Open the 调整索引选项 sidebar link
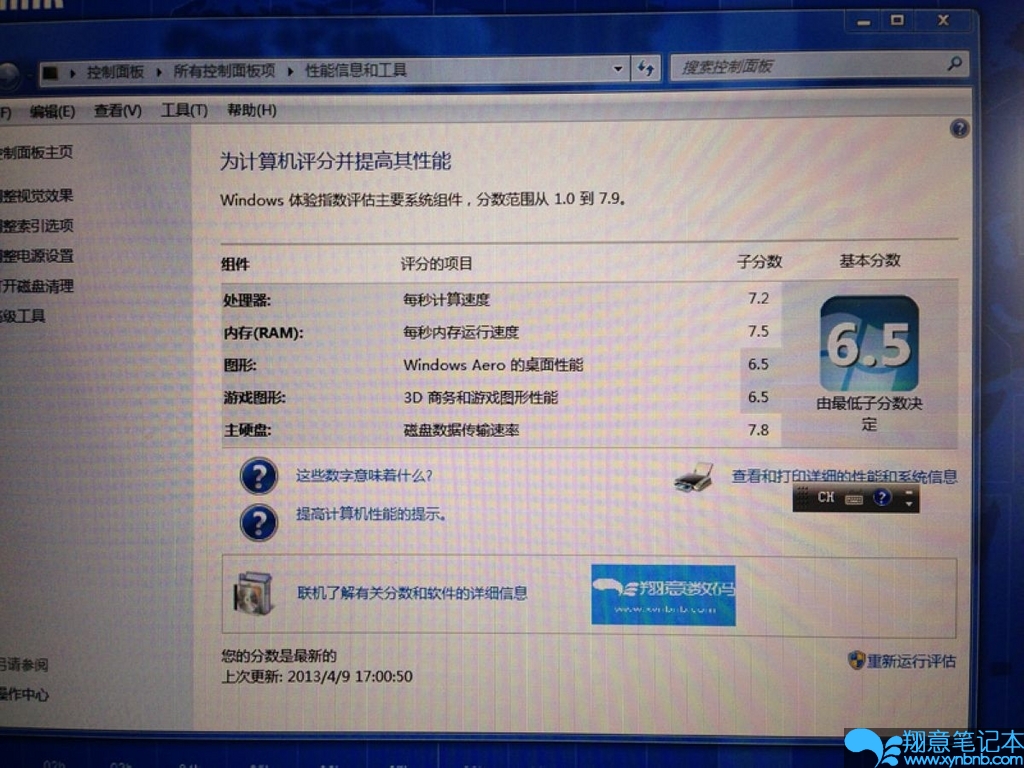Screen dimensions: 1024x768 36,226
